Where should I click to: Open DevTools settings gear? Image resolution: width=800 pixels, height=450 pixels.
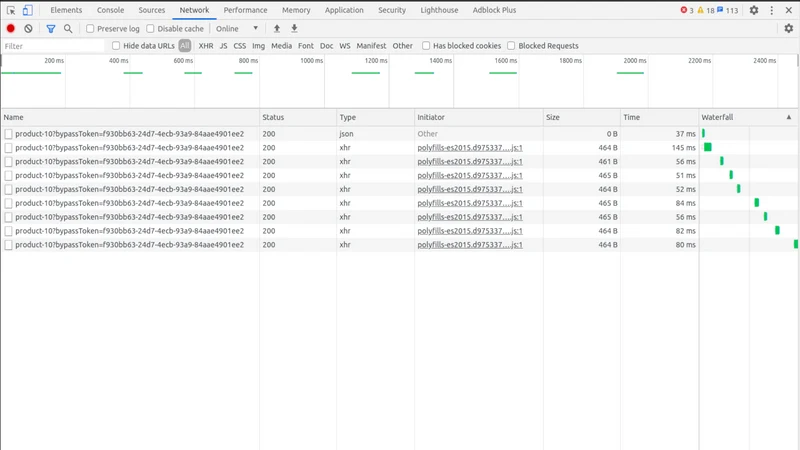coord(754,10)
